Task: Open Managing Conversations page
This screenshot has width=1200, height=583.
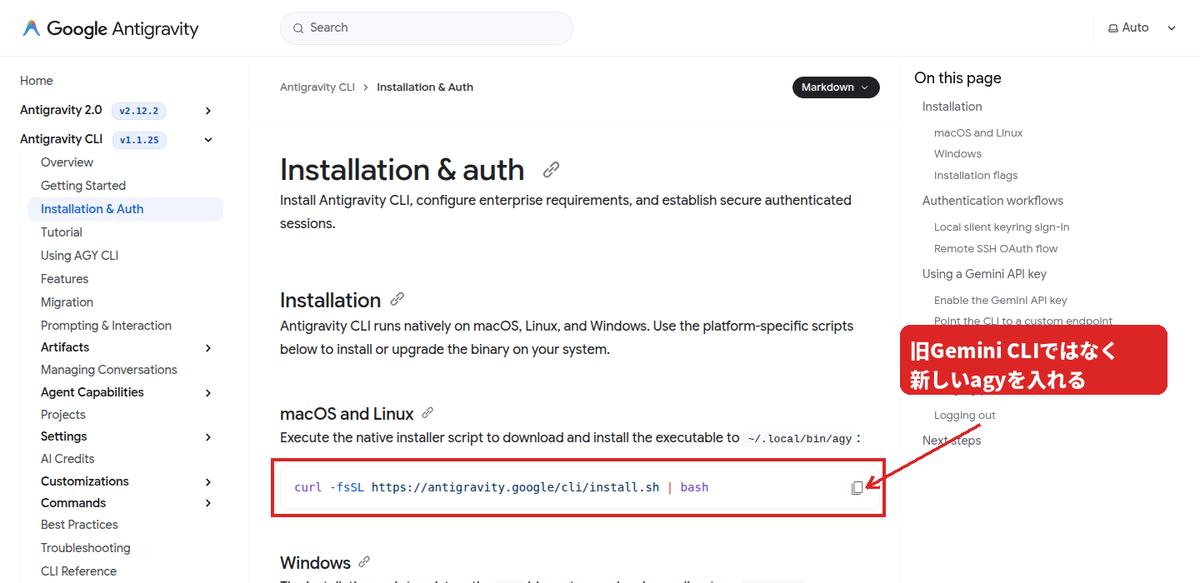Action: 109,370
